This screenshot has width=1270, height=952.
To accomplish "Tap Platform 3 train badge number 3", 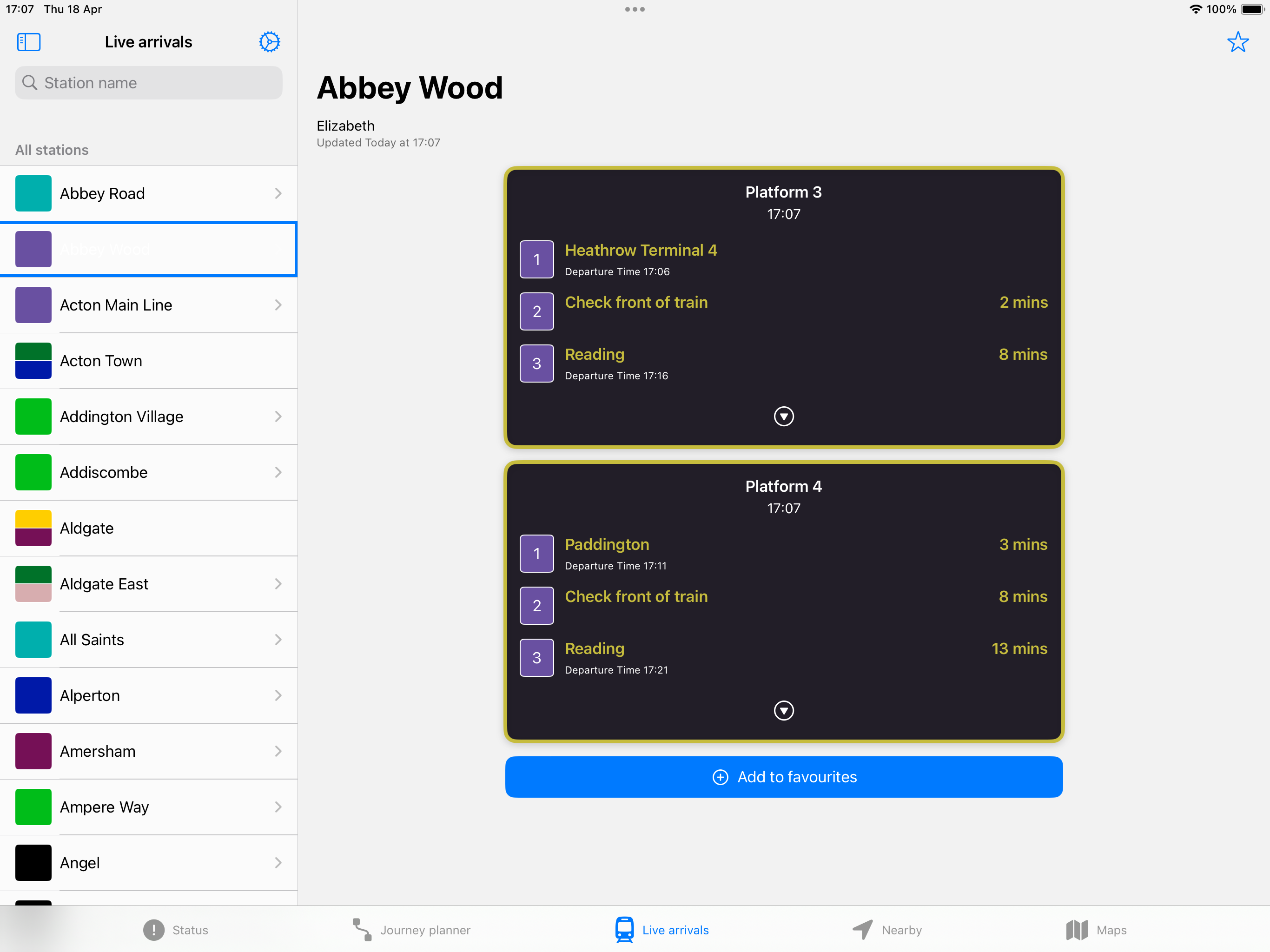I will [537, 364].
